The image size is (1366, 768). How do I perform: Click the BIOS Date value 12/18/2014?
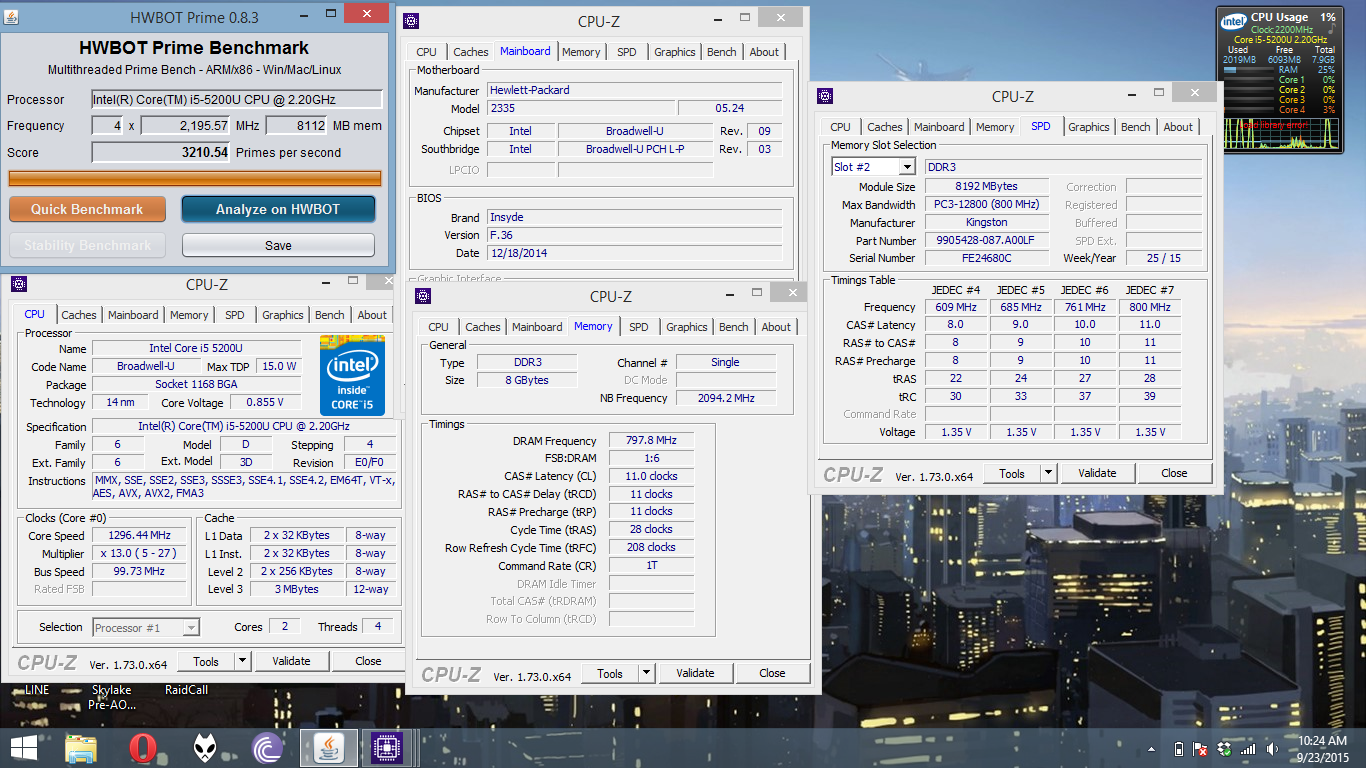pyautogui.click(x=636, y=253)
